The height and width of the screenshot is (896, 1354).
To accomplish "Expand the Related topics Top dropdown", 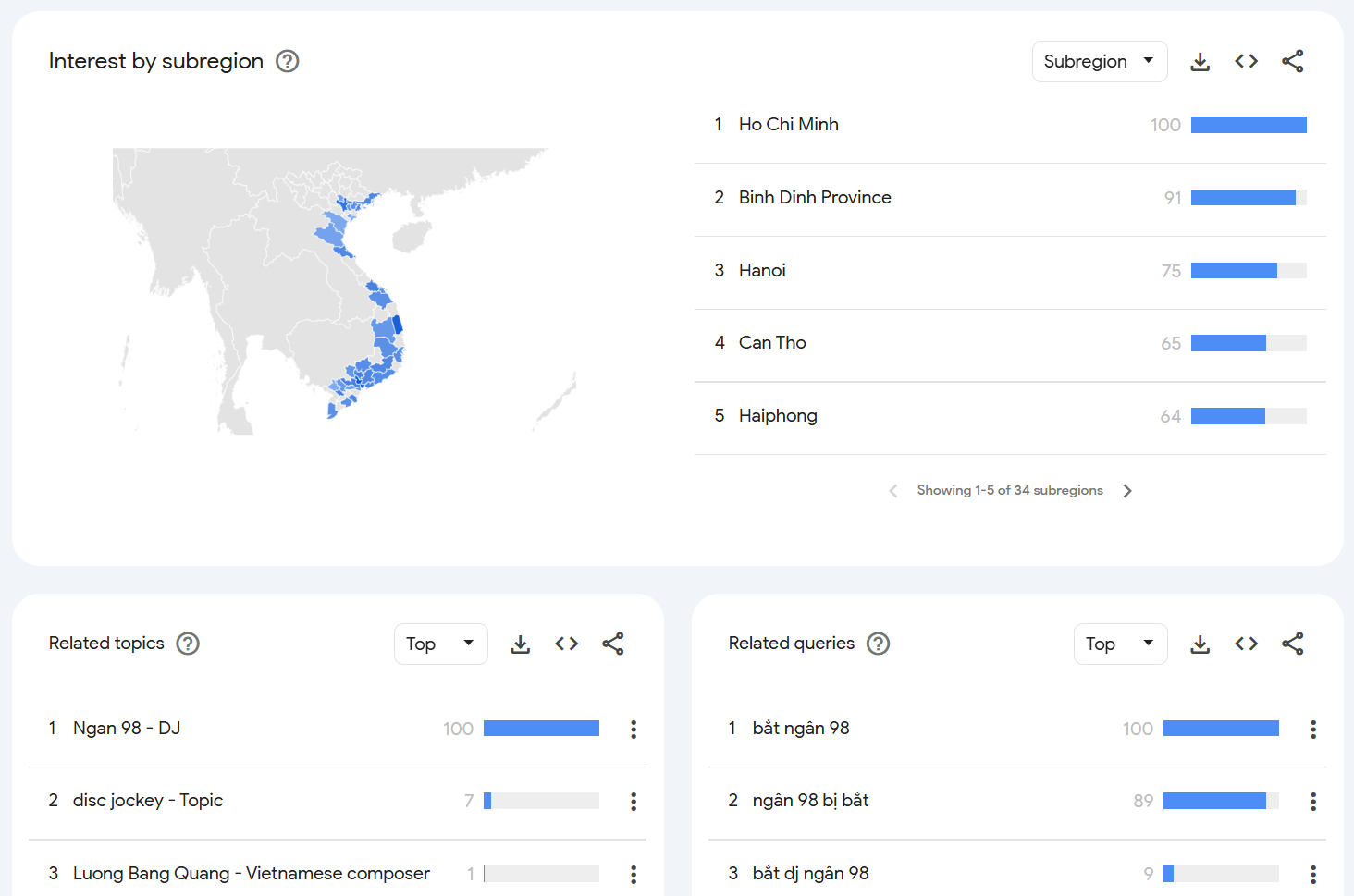I will pyautogui.click(x=440, y=644).
